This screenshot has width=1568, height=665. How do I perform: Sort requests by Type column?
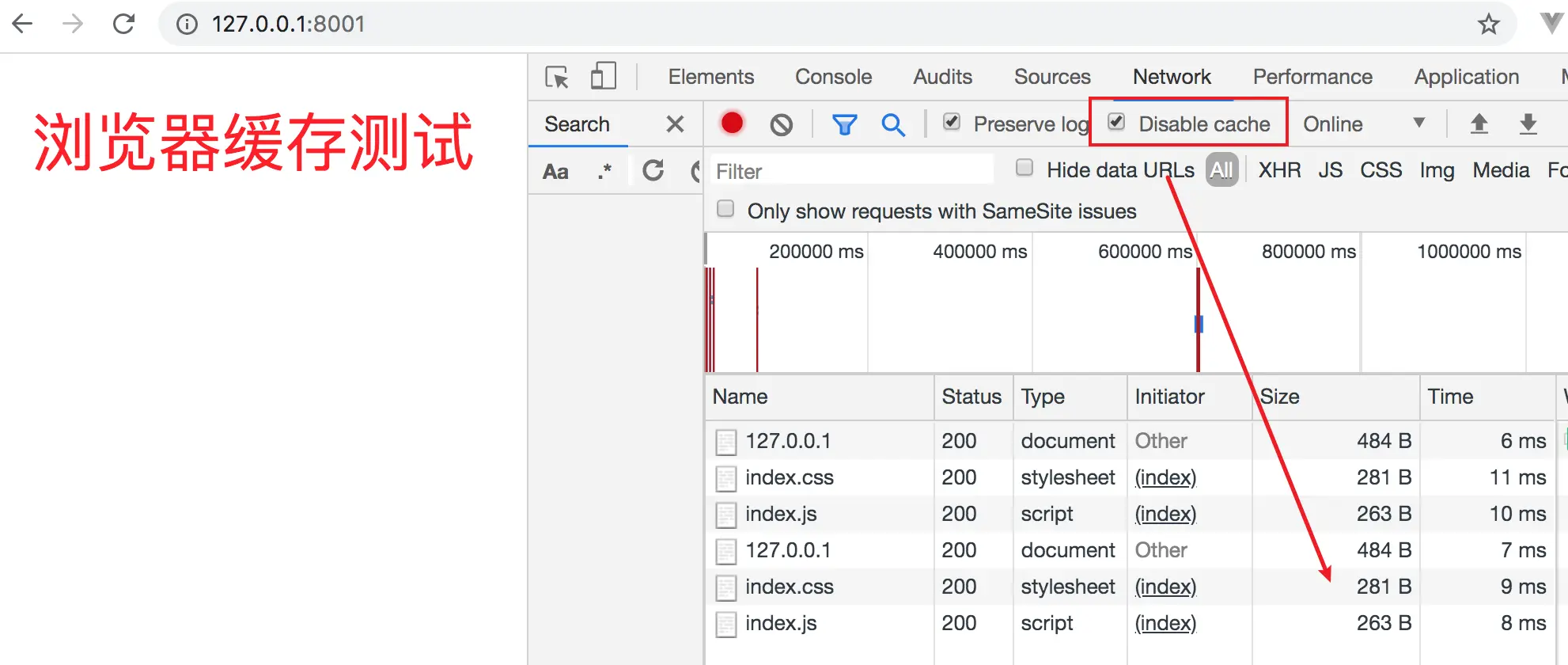(1070, 397)
